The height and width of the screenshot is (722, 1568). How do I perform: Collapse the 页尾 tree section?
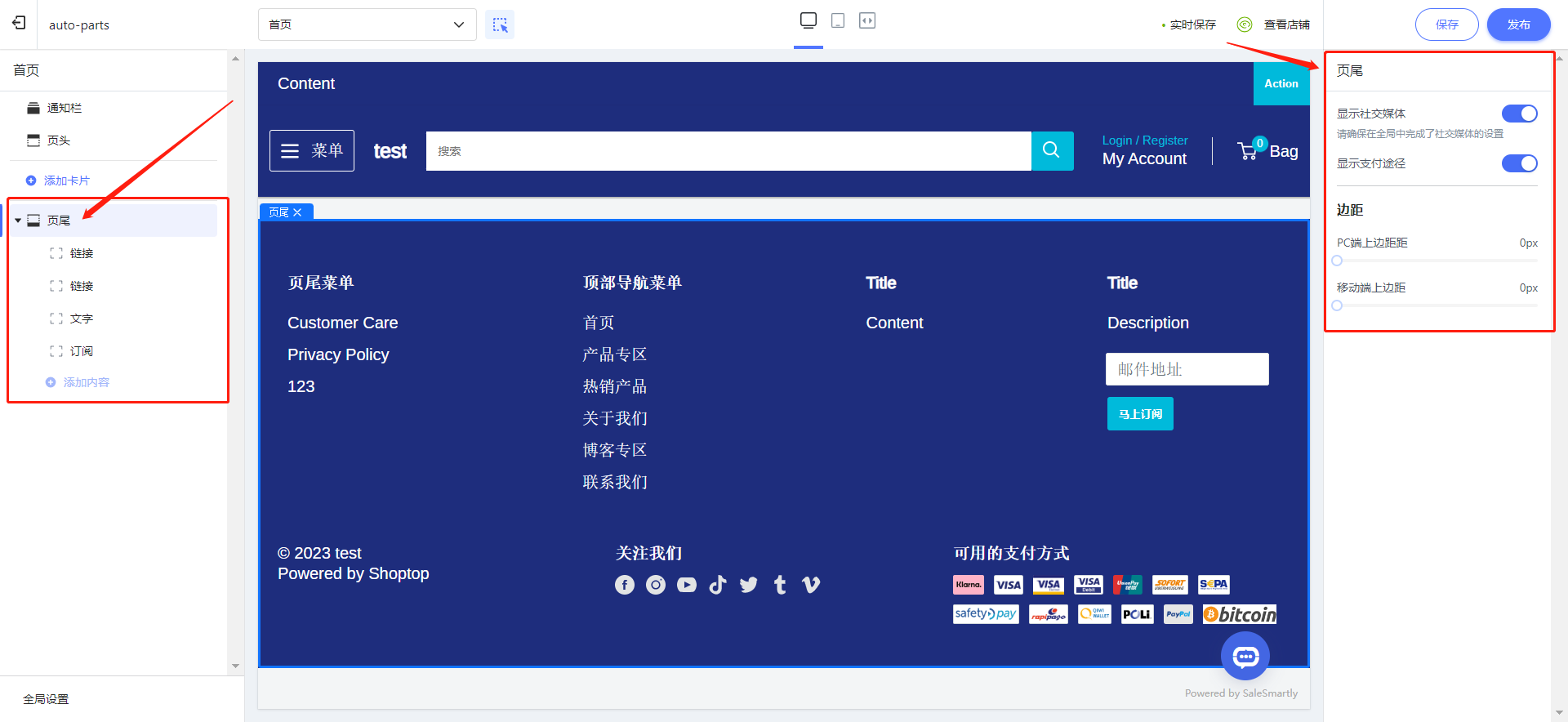(18, 221)
